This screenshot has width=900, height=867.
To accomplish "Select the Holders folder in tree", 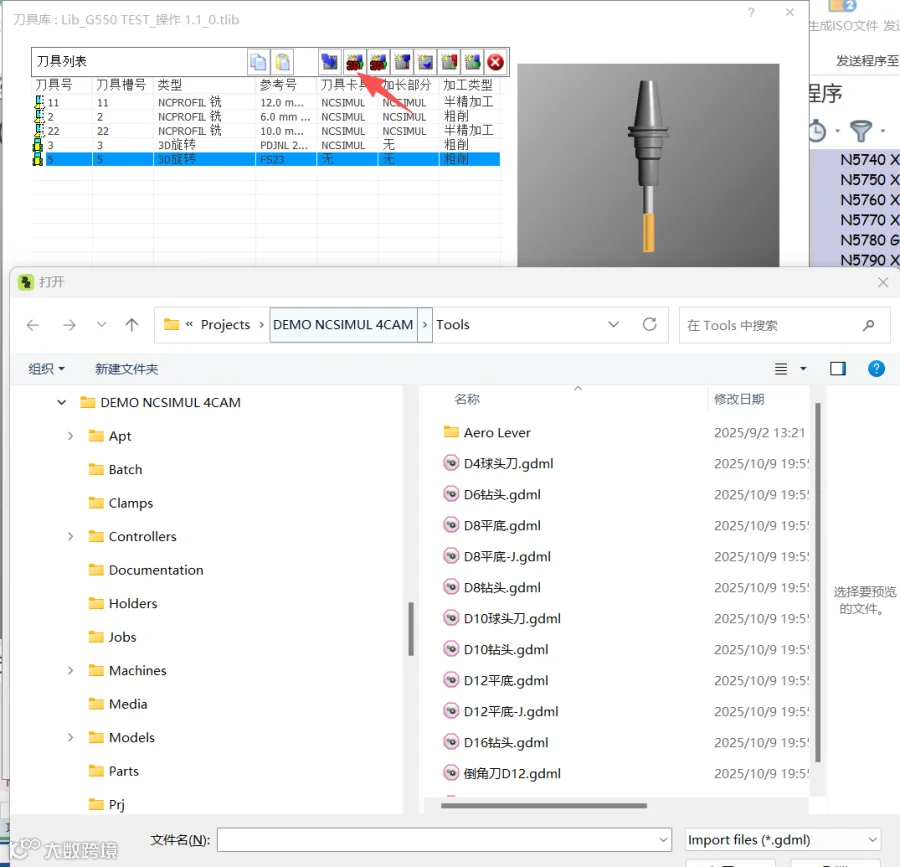I will pos(133,604).
